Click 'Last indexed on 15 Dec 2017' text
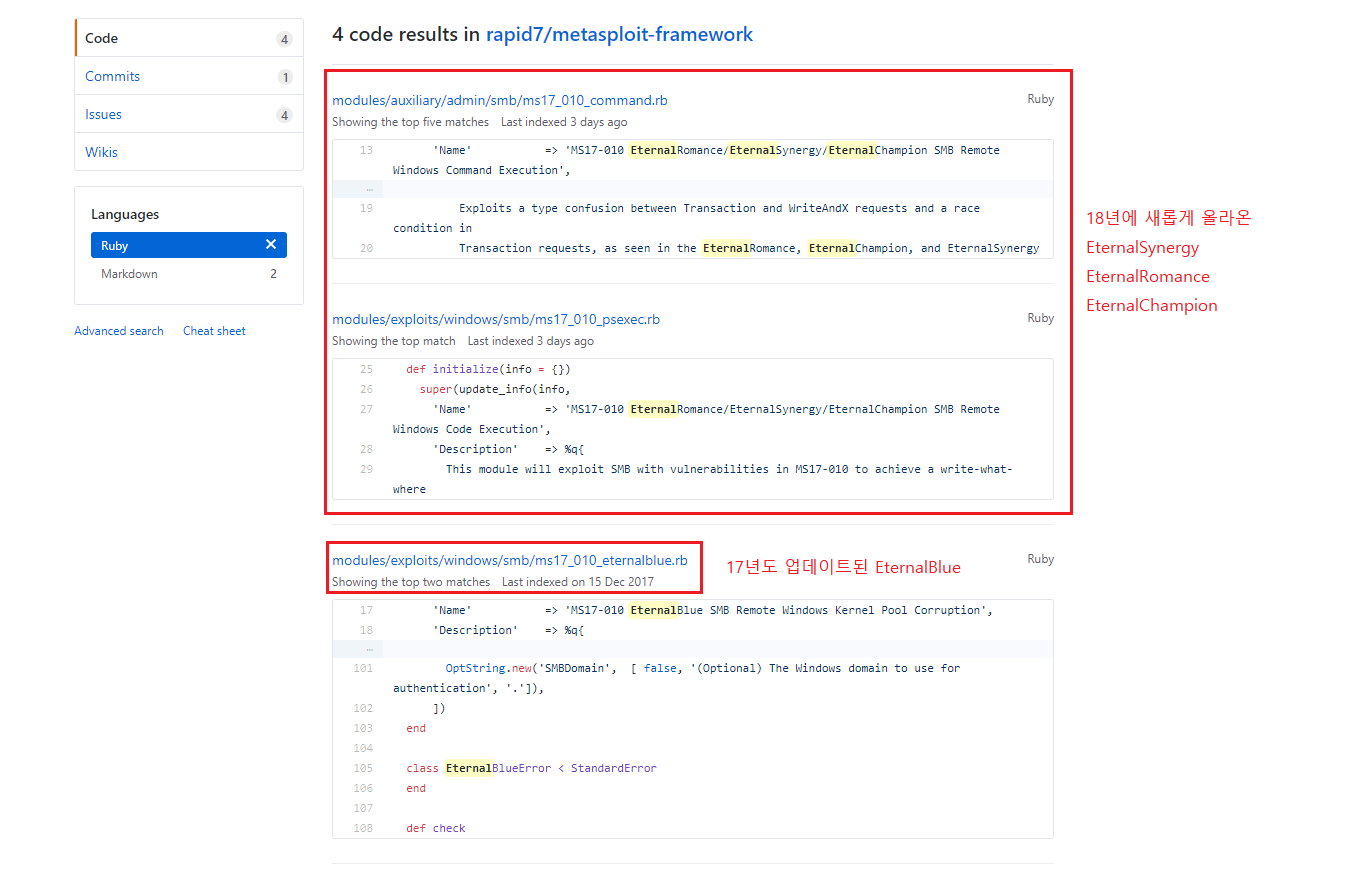 pos(578,582)
